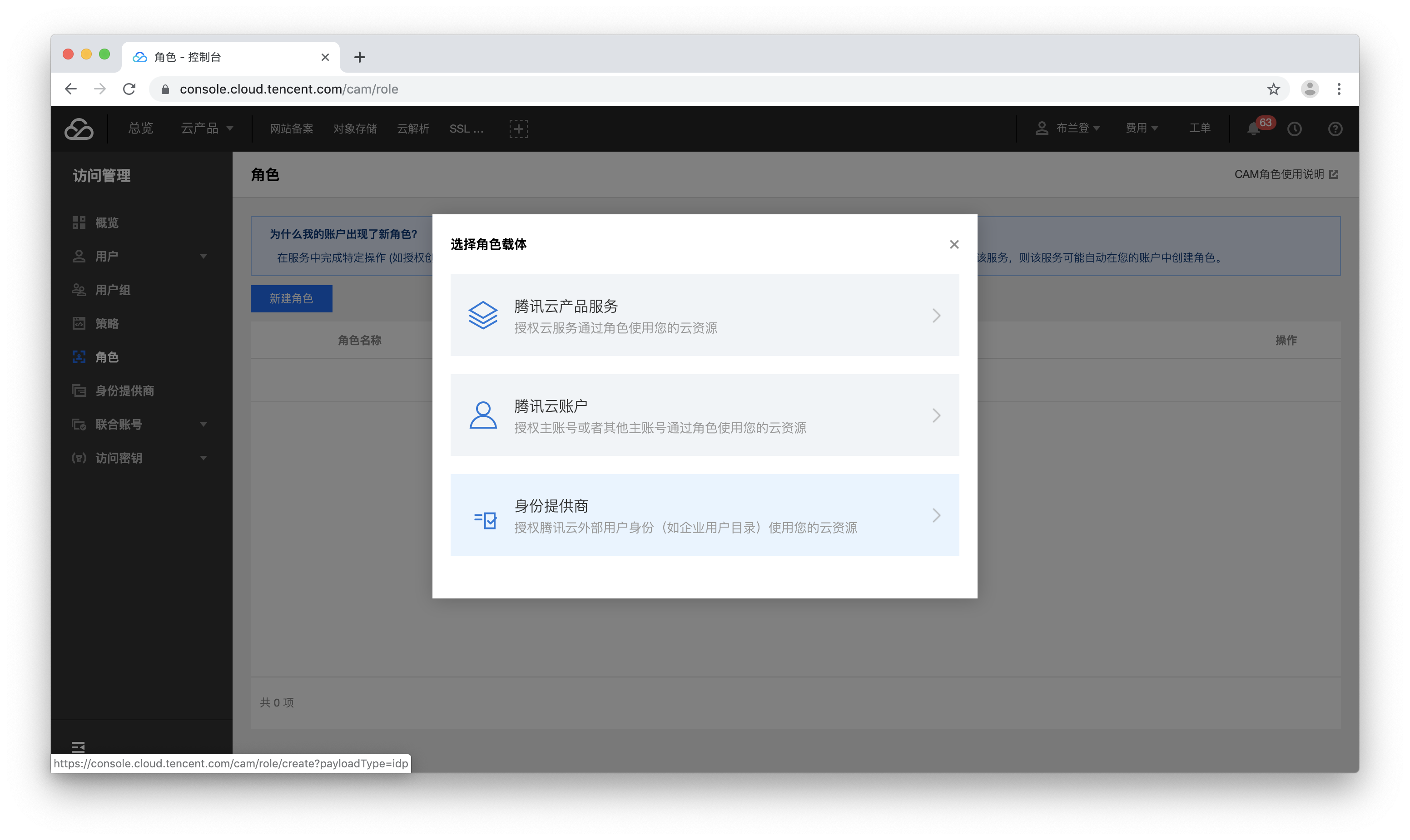Click the notification bell icon showing 63
Viewport: 1410px width, 840px height.
[1254, 128]
